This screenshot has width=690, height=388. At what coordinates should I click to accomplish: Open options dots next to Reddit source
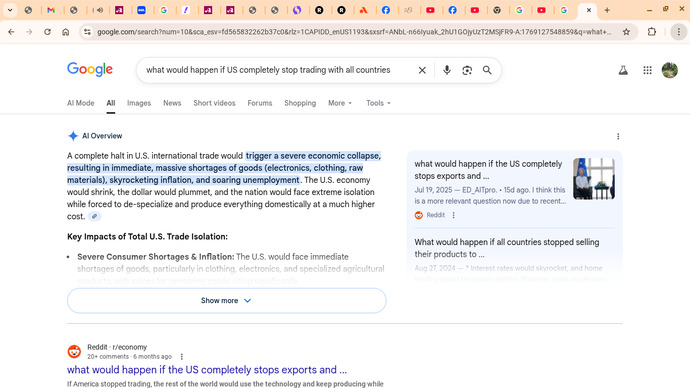453,215
